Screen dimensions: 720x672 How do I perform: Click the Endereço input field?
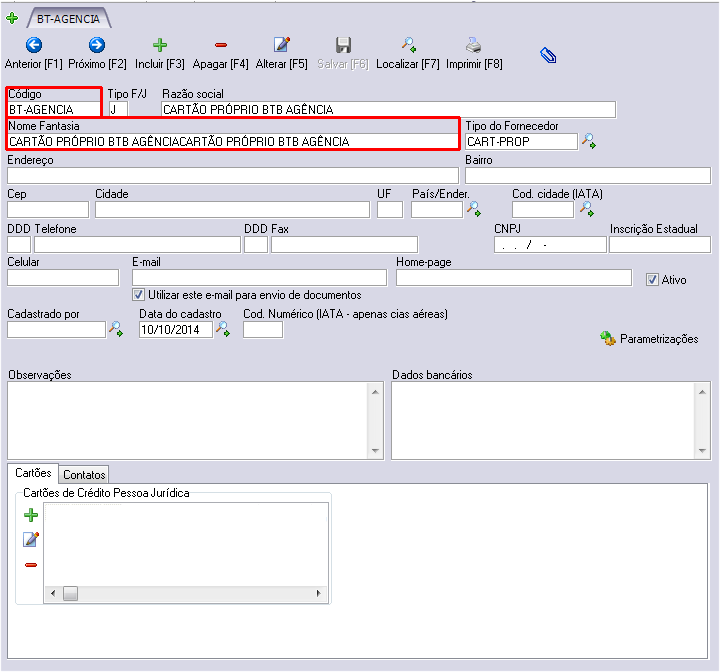pos(233,175)
